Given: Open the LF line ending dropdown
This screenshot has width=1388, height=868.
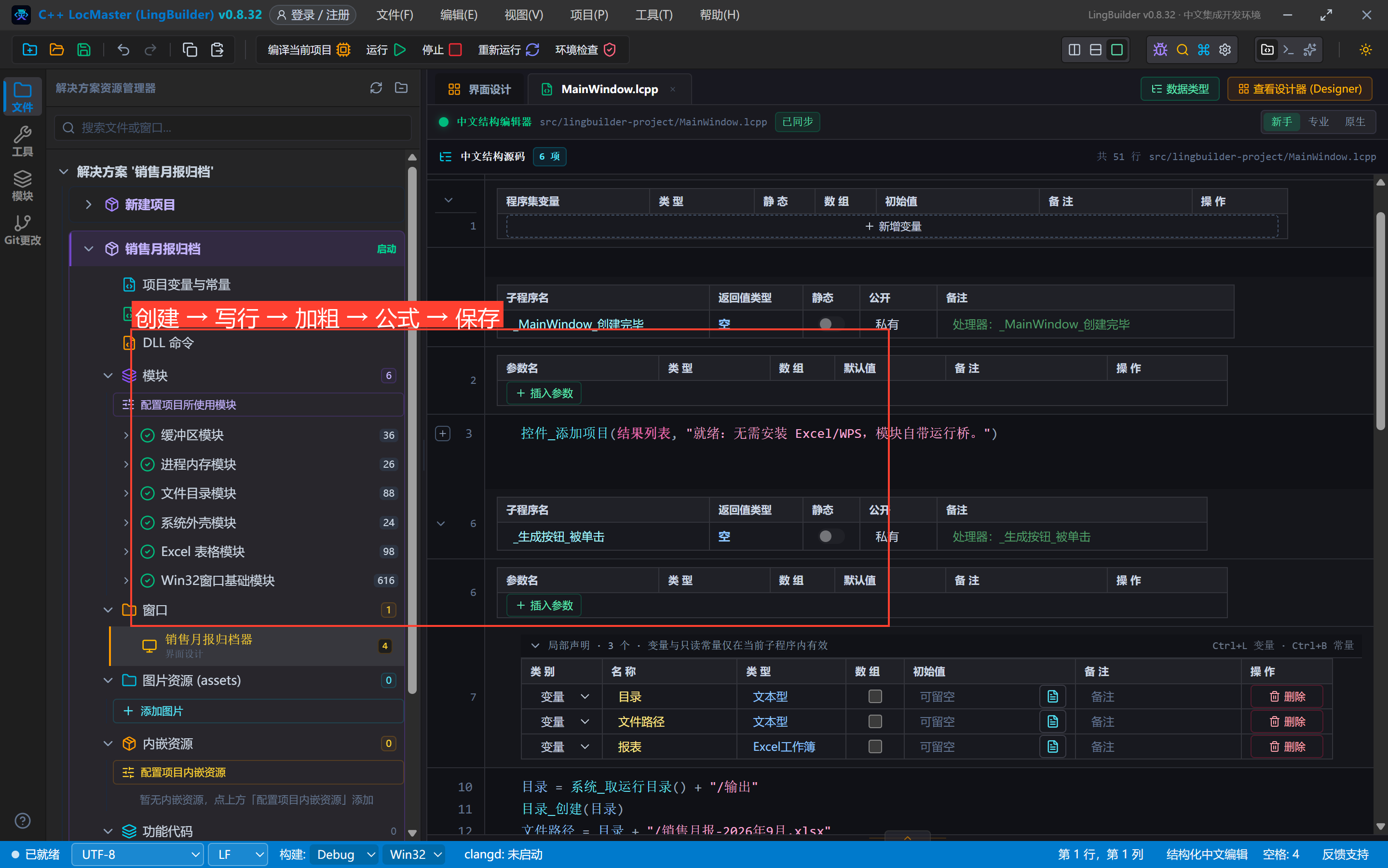Looking at the screenshot, I should tap(238, 854).
